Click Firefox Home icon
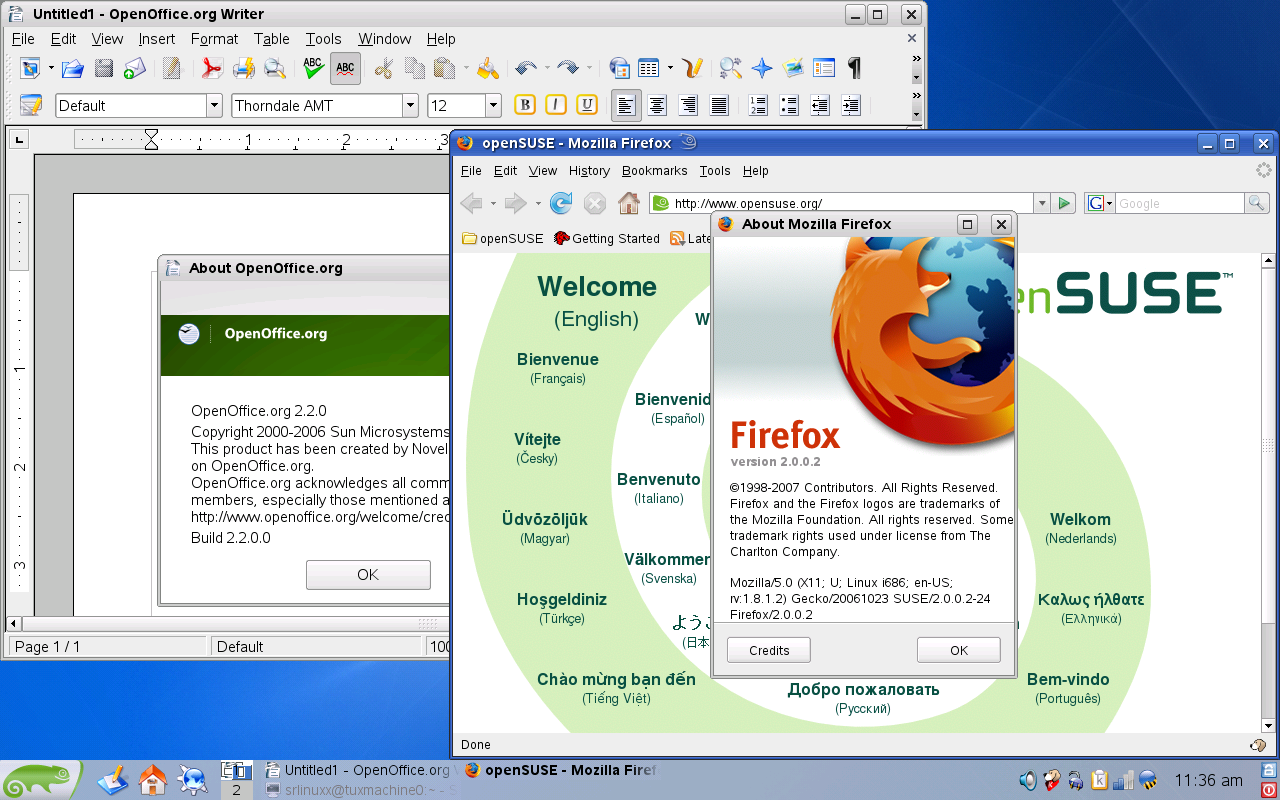1280x800 pixels. coord(629,203)
